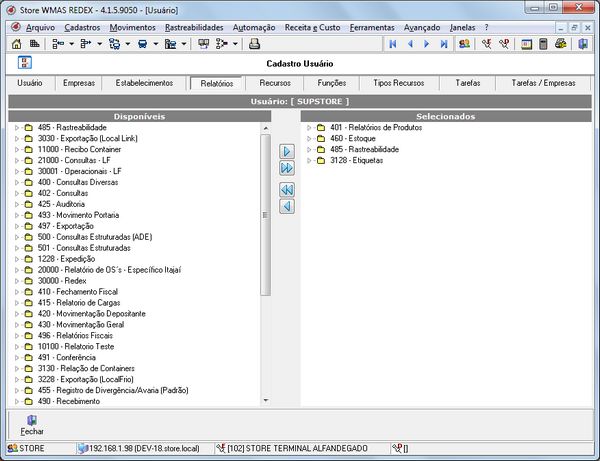Click the Fechar button
This screenshot has width=600, height=461.
point(32,425)
